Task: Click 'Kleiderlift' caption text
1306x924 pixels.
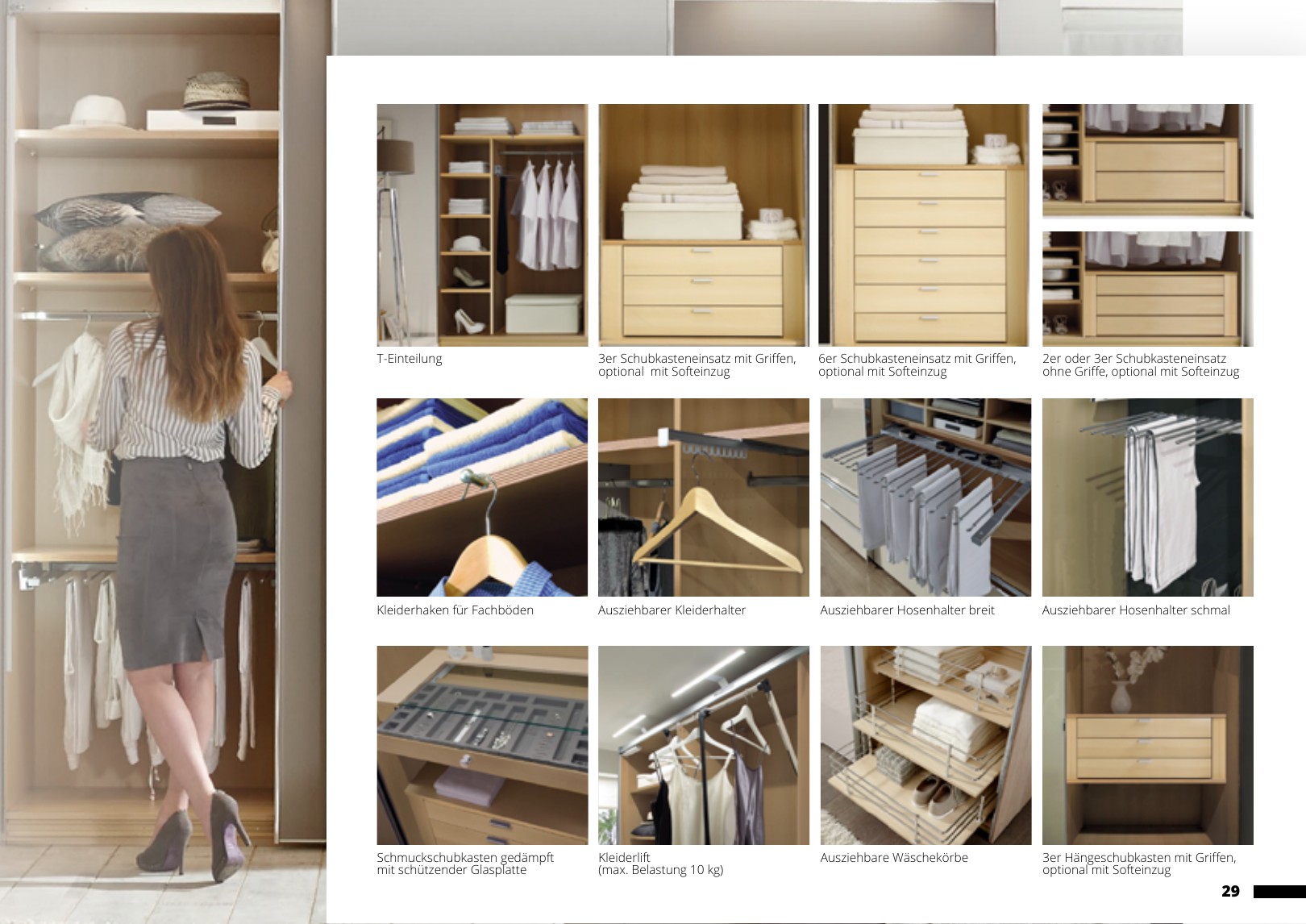Action: tap(624, 858)
